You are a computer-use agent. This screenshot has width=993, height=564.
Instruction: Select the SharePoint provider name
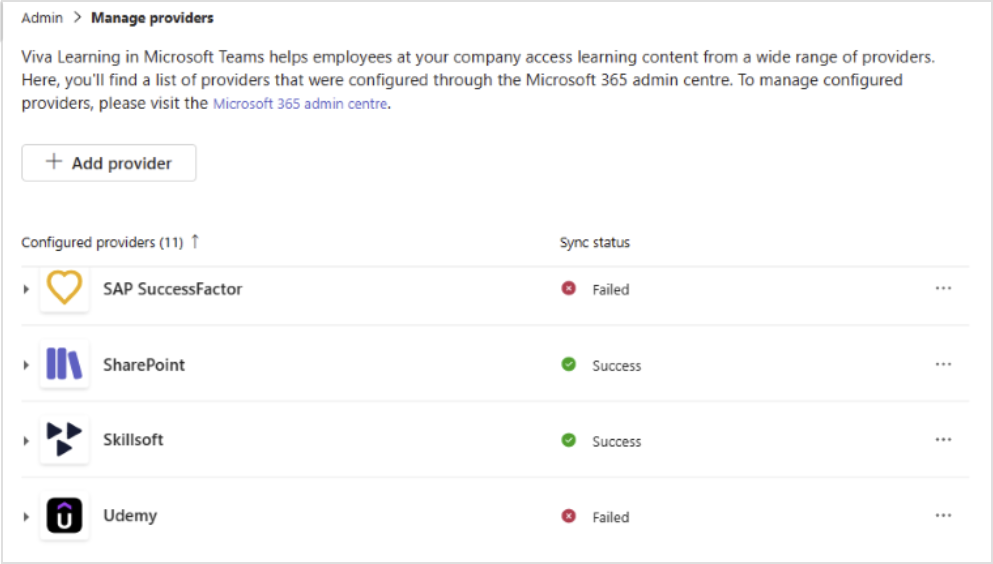coord(144,365)
